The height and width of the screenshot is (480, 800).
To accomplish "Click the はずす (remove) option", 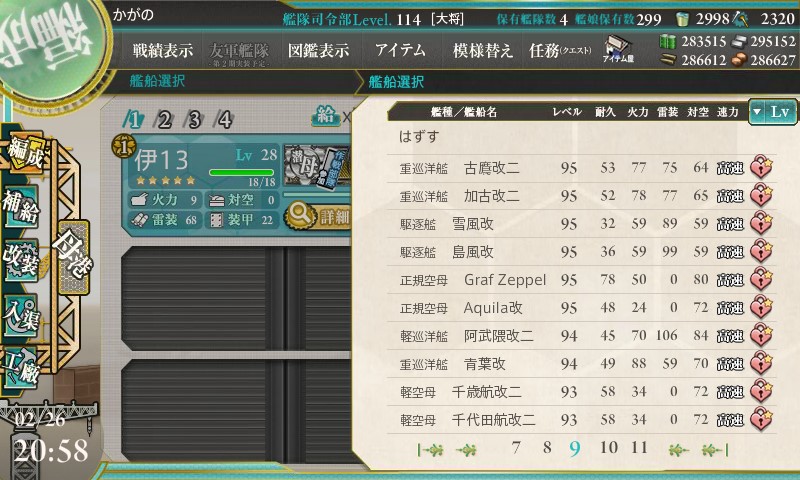I will tap(419, 137).
